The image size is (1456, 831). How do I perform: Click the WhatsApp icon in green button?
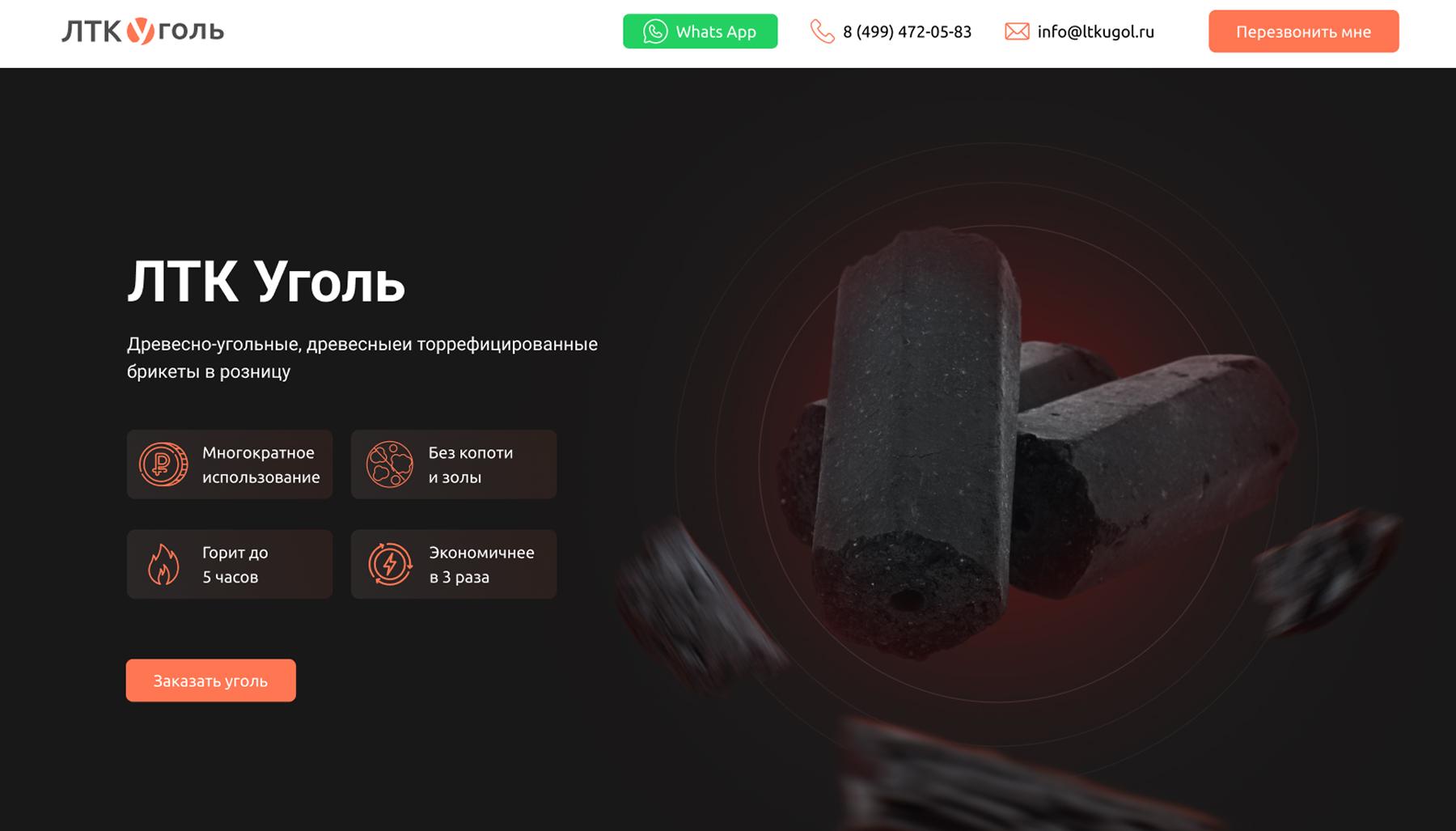[x=655, y=32]
